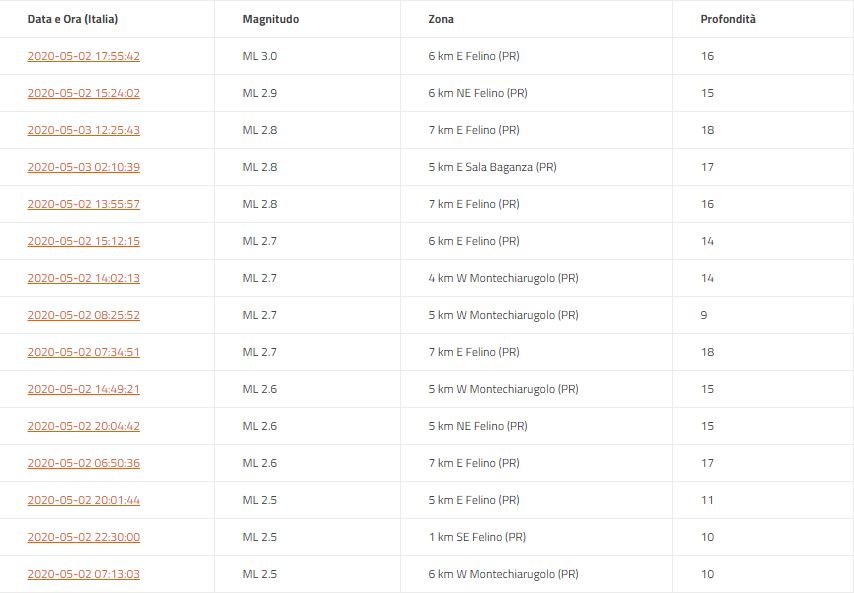Click the 2020-05-02 20:04:42 date link

coord(83,426)
